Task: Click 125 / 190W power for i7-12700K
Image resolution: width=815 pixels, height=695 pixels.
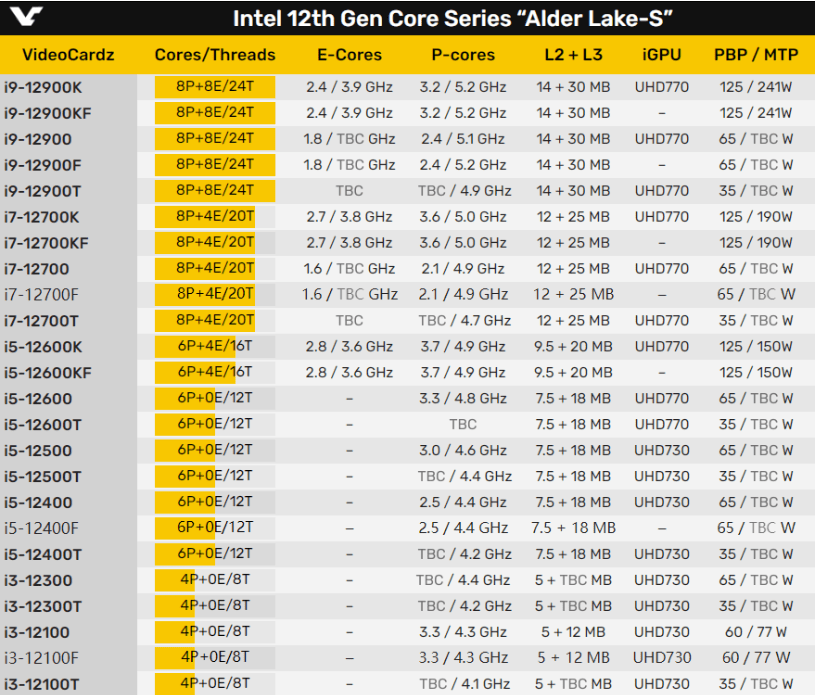Action: click(756, 217)
